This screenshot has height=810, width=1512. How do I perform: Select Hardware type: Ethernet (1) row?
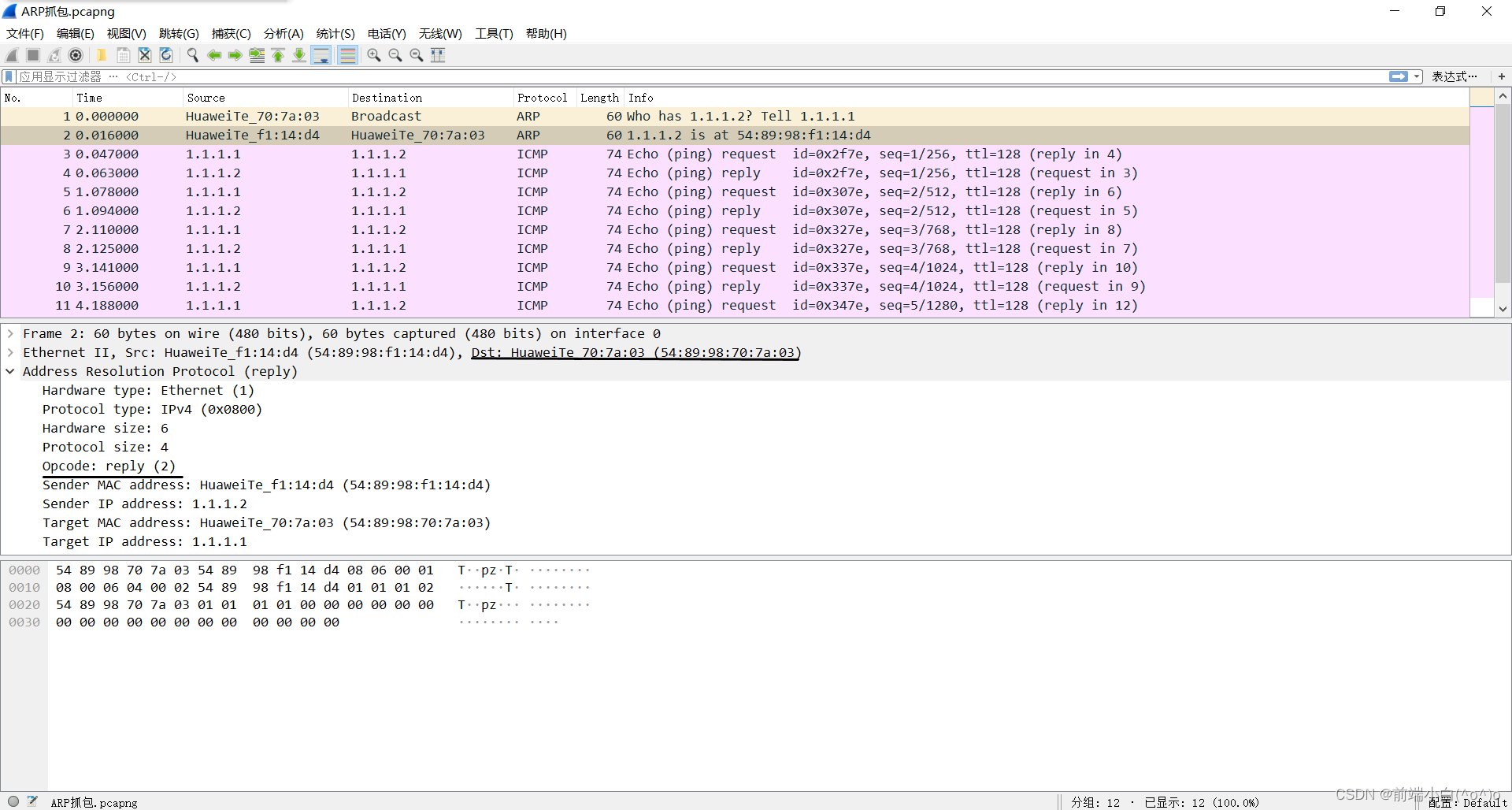tap(148, 391)
